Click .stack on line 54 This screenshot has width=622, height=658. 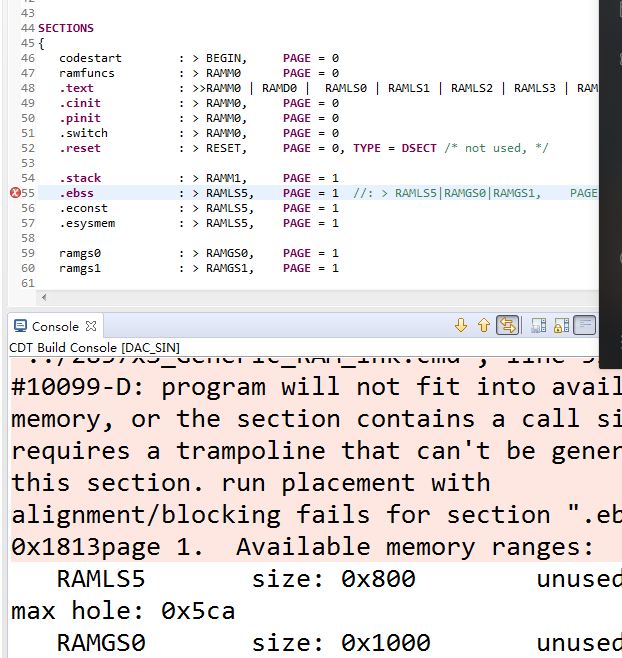80,178
